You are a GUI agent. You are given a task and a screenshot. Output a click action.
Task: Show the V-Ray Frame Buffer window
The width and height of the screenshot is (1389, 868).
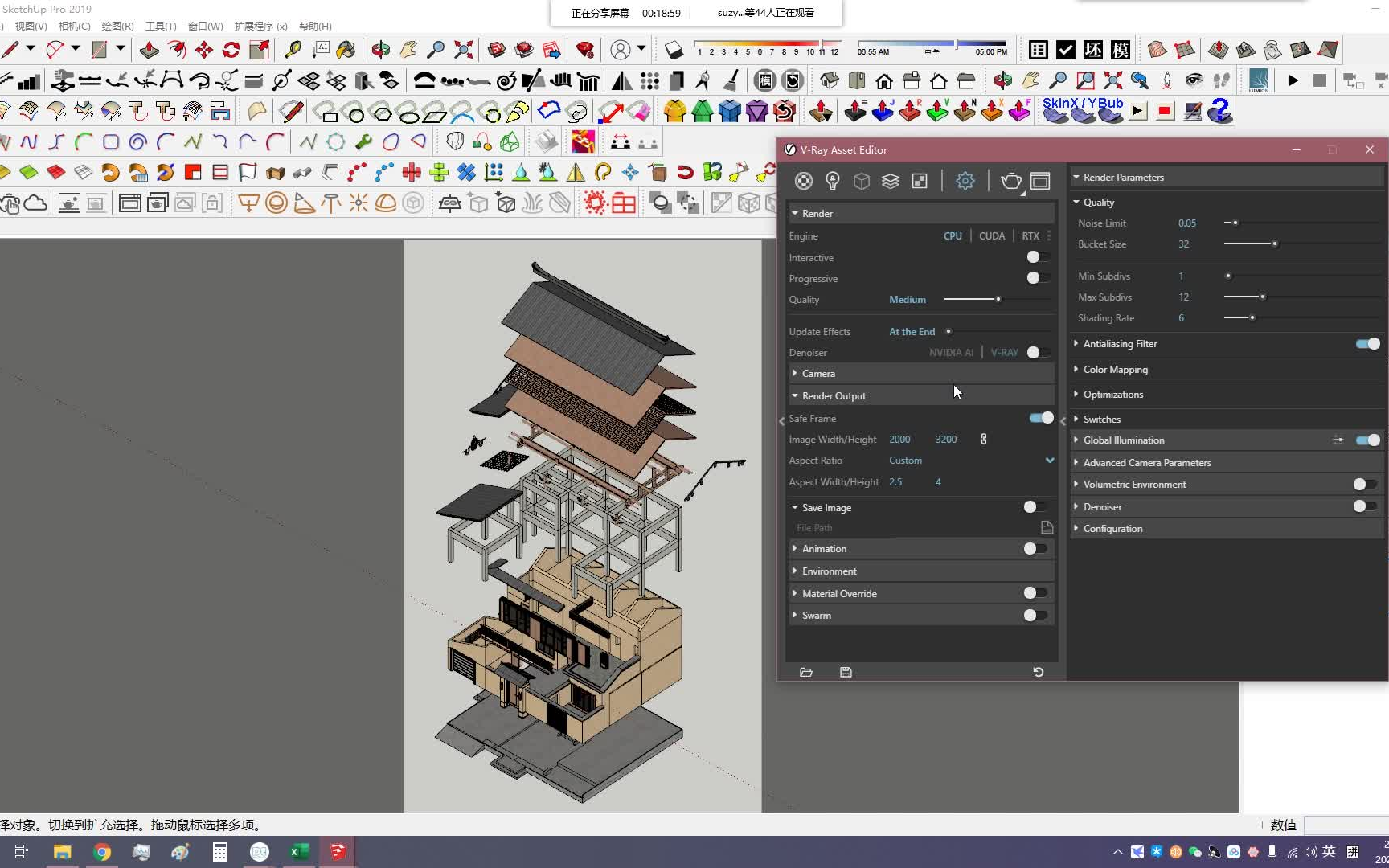(x=1040, y=181)
